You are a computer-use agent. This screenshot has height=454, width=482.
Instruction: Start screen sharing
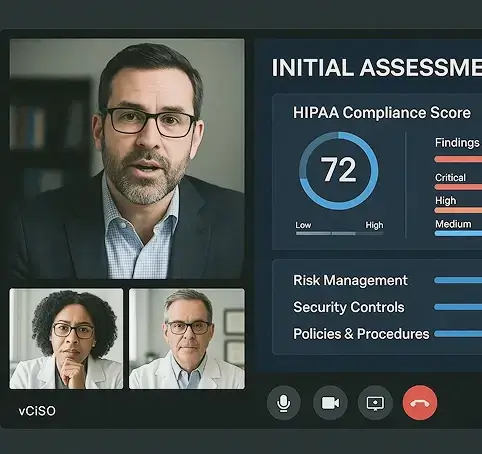tap(375, 403)
